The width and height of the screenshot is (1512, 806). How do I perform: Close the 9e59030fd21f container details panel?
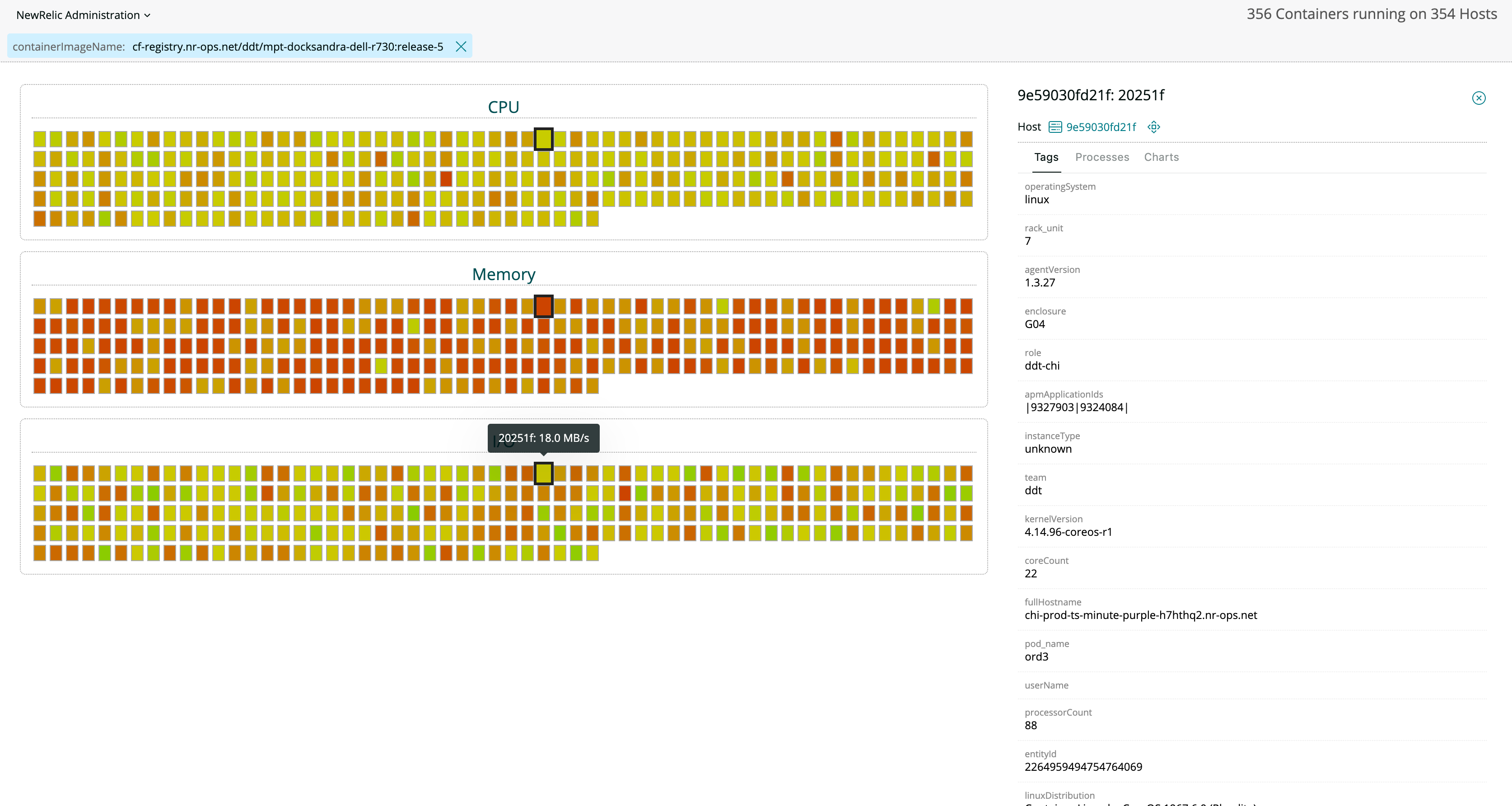pyautogui.click(x=1478, y=98)
